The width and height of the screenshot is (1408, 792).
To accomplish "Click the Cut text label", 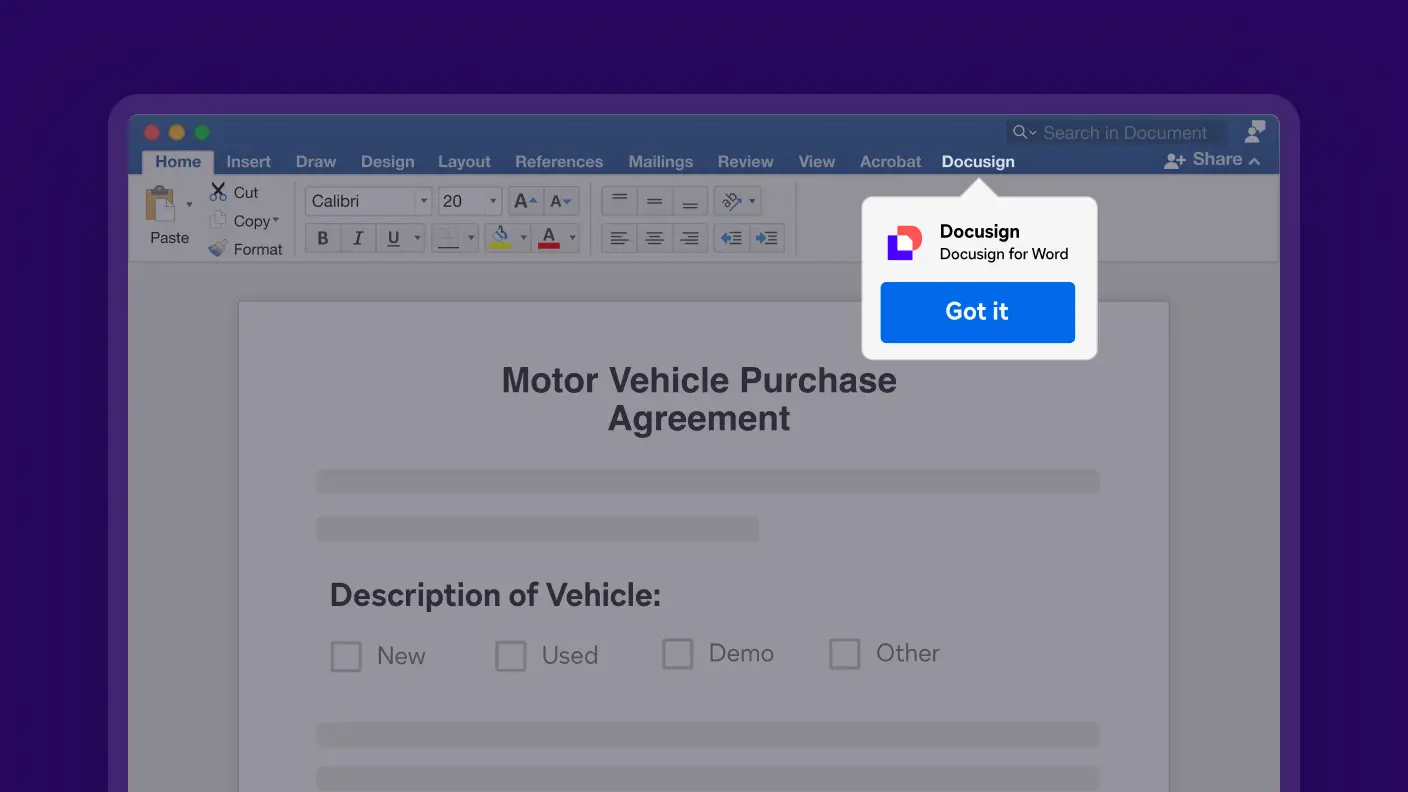I will click(246, 192).
